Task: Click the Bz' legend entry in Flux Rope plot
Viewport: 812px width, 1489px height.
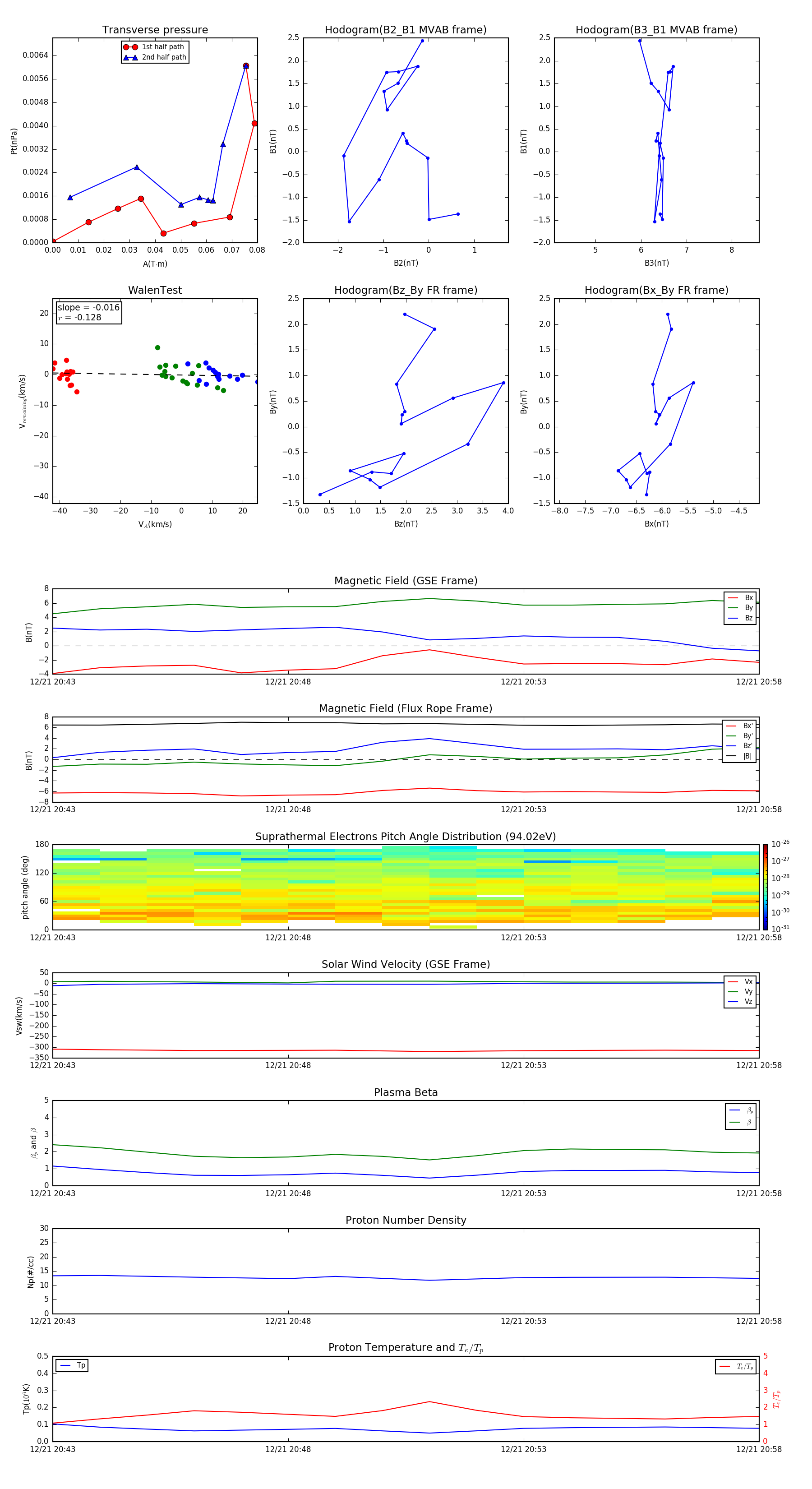Action: (x=740, y=746)
